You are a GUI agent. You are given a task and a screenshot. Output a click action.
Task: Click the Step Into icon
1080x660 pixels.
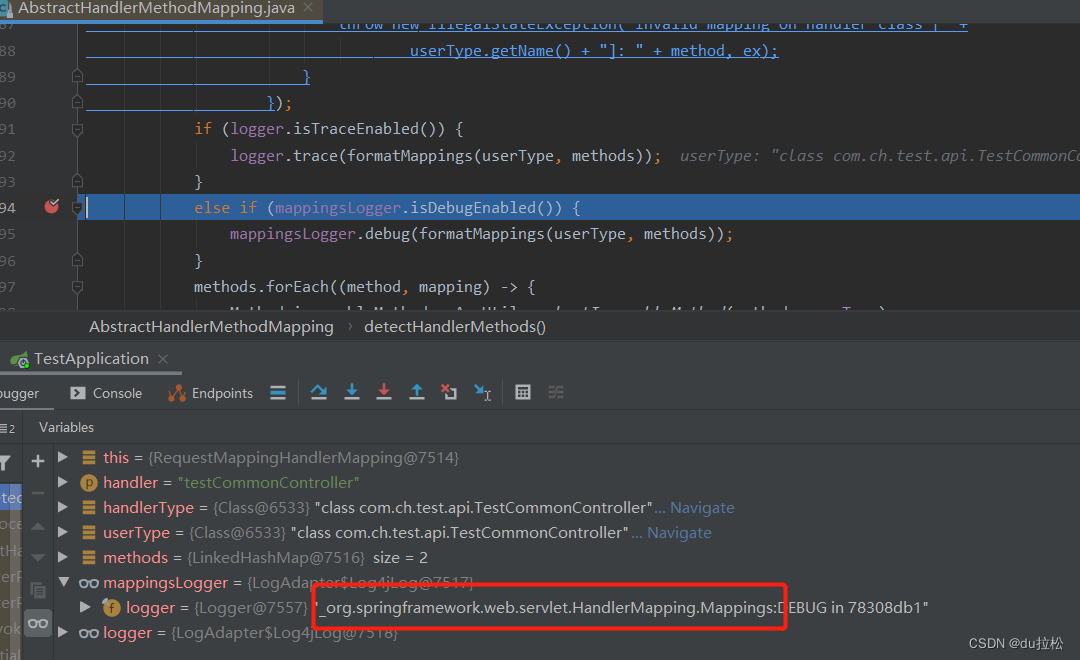pos(352,392)
